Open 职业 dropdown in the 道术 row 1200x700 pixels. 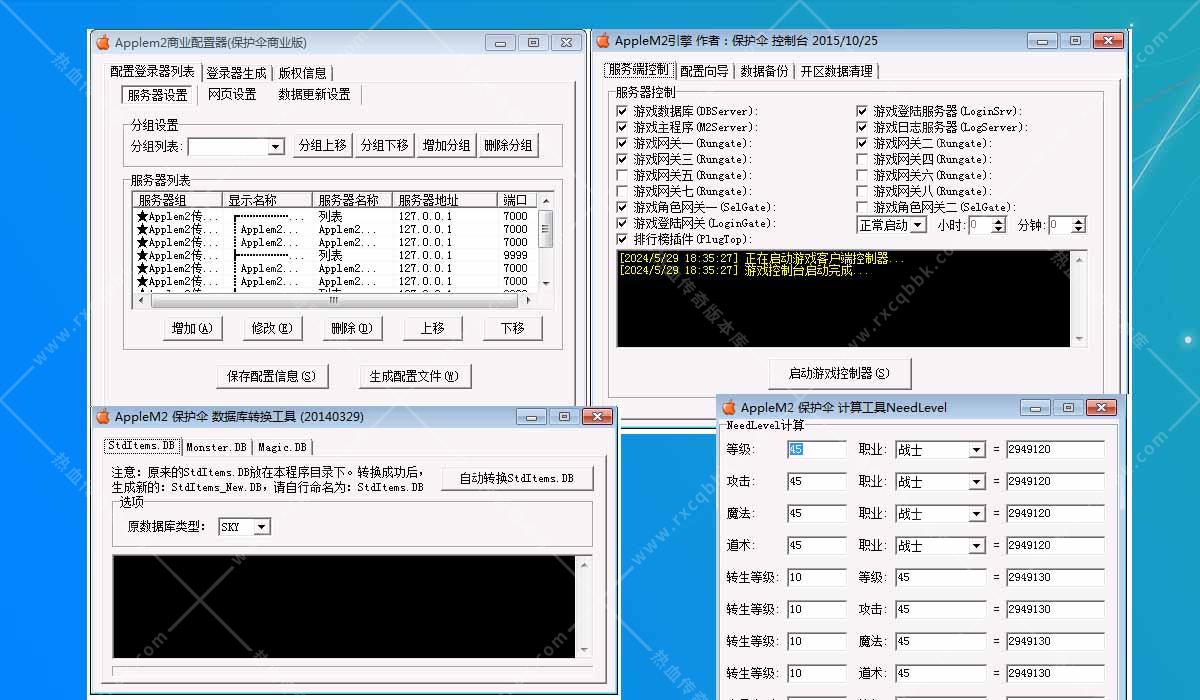(977, 546)
